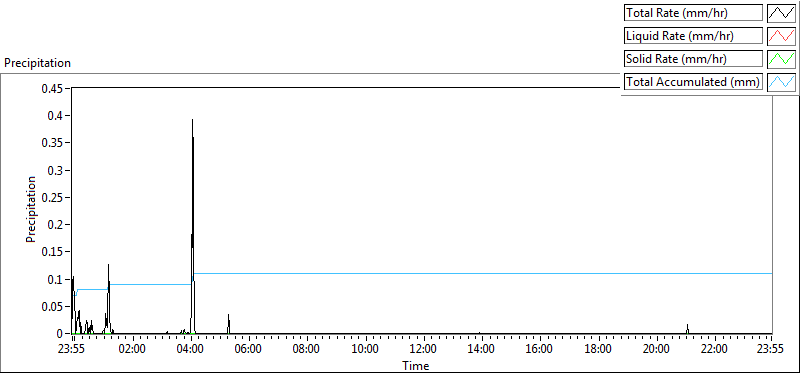Image resolution: width=800 pixels, height=373 pixels.
Task: Click the 12:00 time axis label
Action: [424, 350]
